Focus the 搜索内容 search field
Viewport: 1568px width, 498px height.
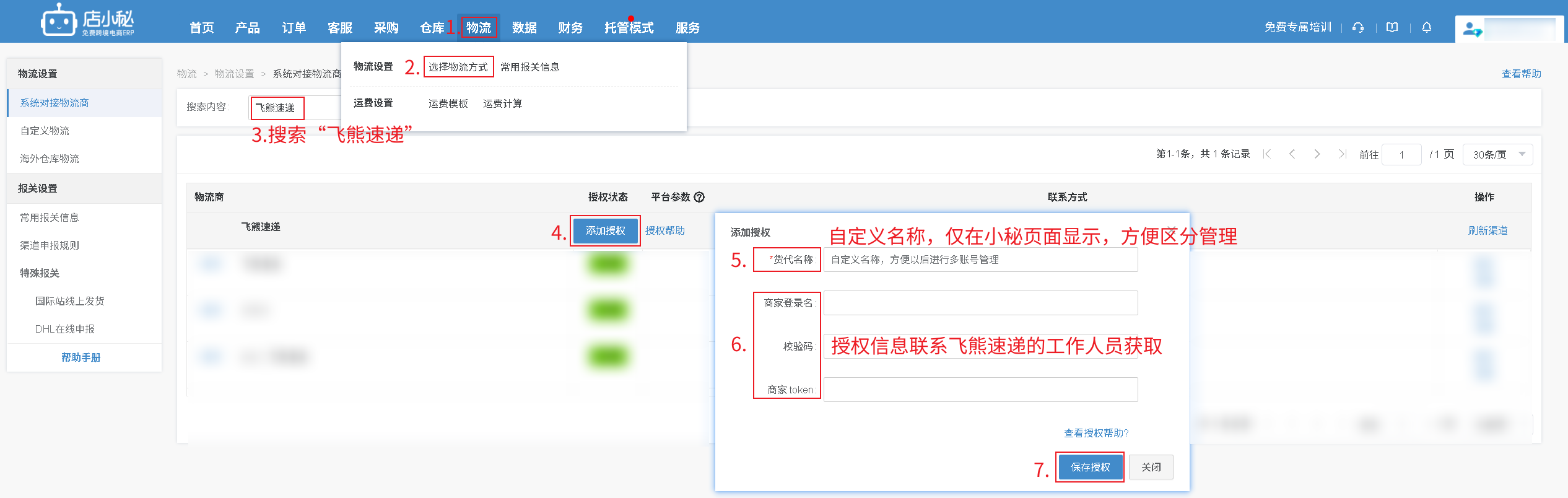tap(296, 108)
